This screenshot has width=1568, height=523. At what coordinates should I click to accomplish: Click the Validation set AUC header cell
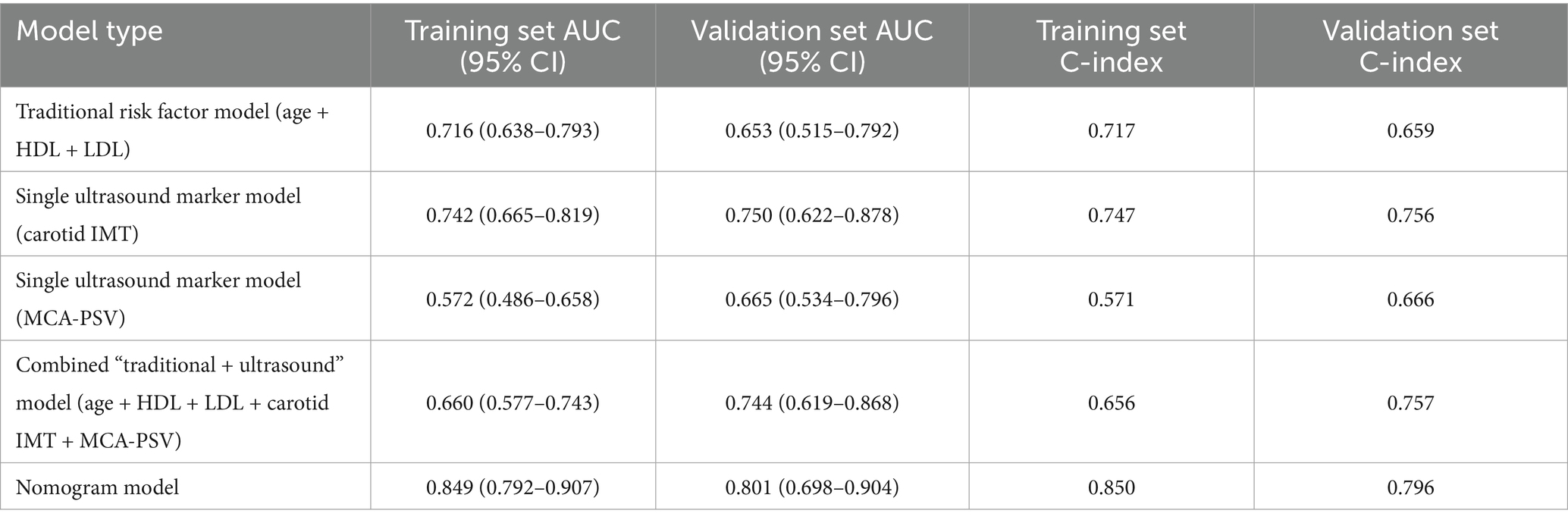point(812,45)
